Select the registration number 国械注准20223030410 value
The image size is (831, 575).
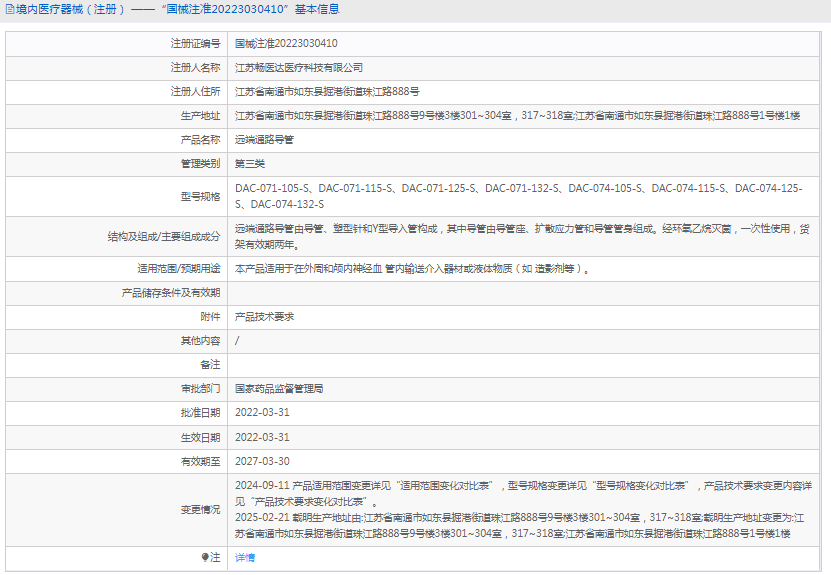286,43
